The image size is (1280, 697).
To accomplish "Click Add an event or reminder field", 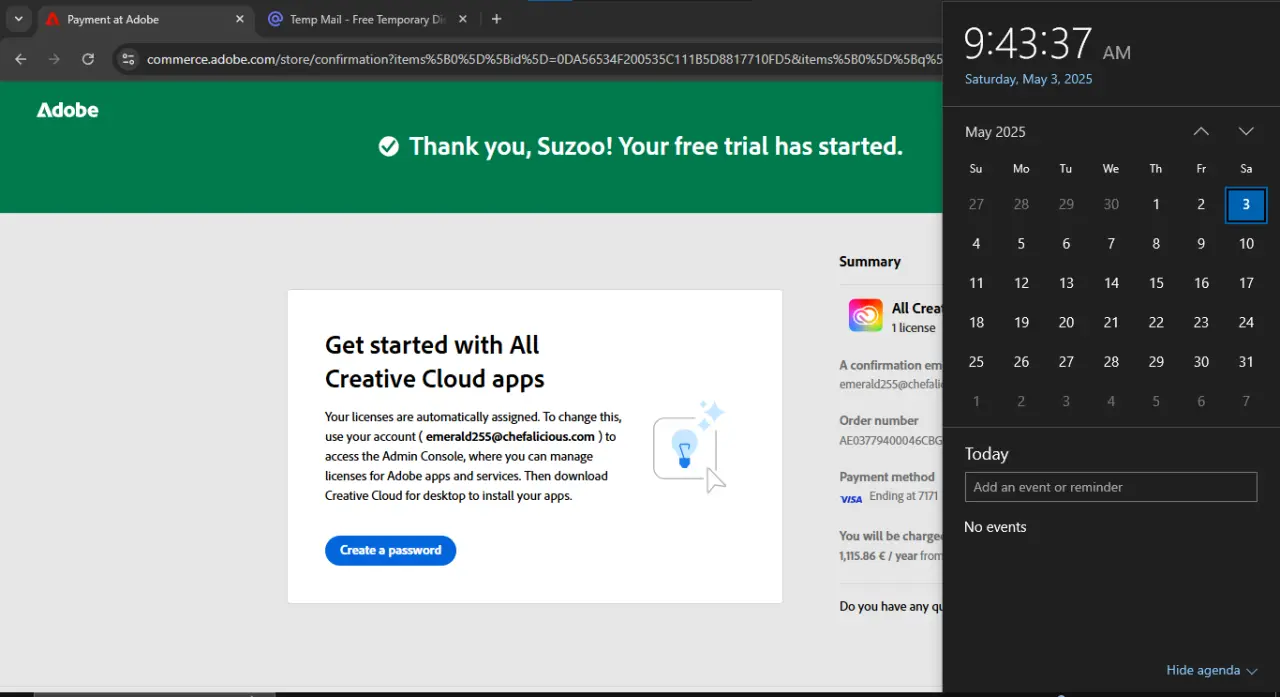I will [1110, 487].
